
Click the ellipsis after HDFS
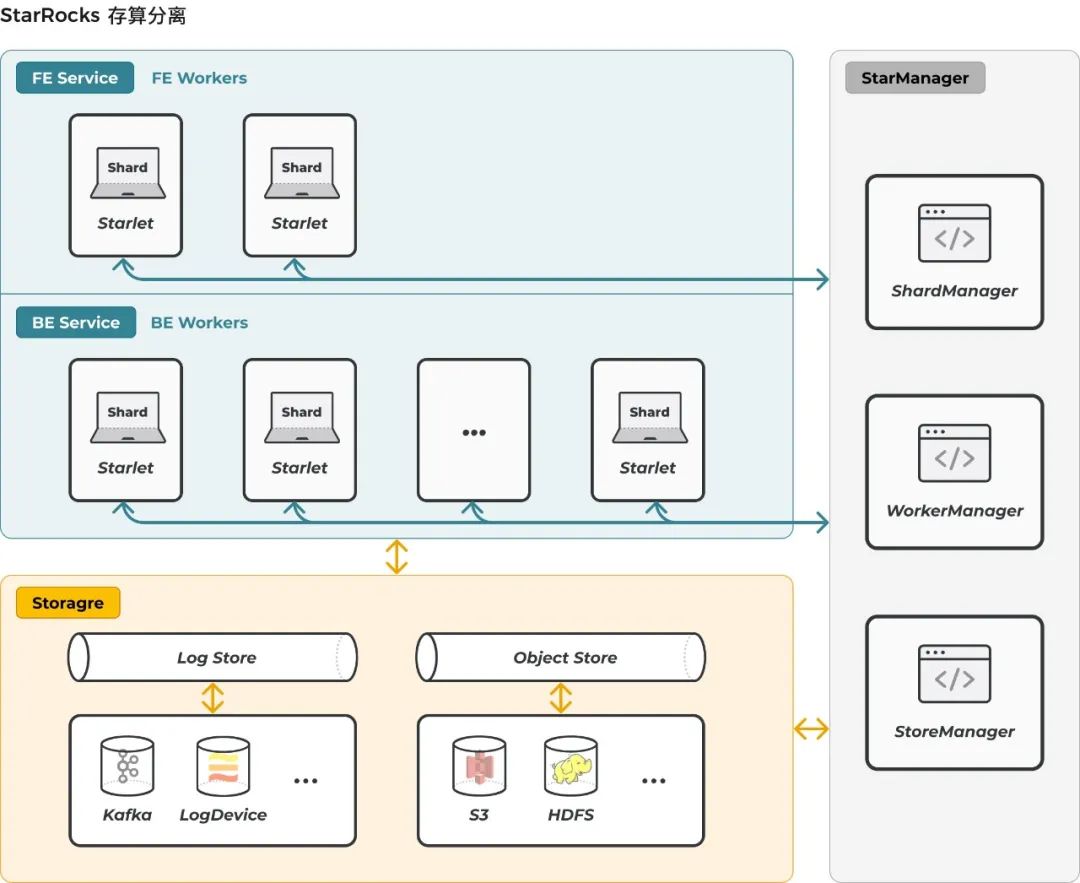coord(653,781)
